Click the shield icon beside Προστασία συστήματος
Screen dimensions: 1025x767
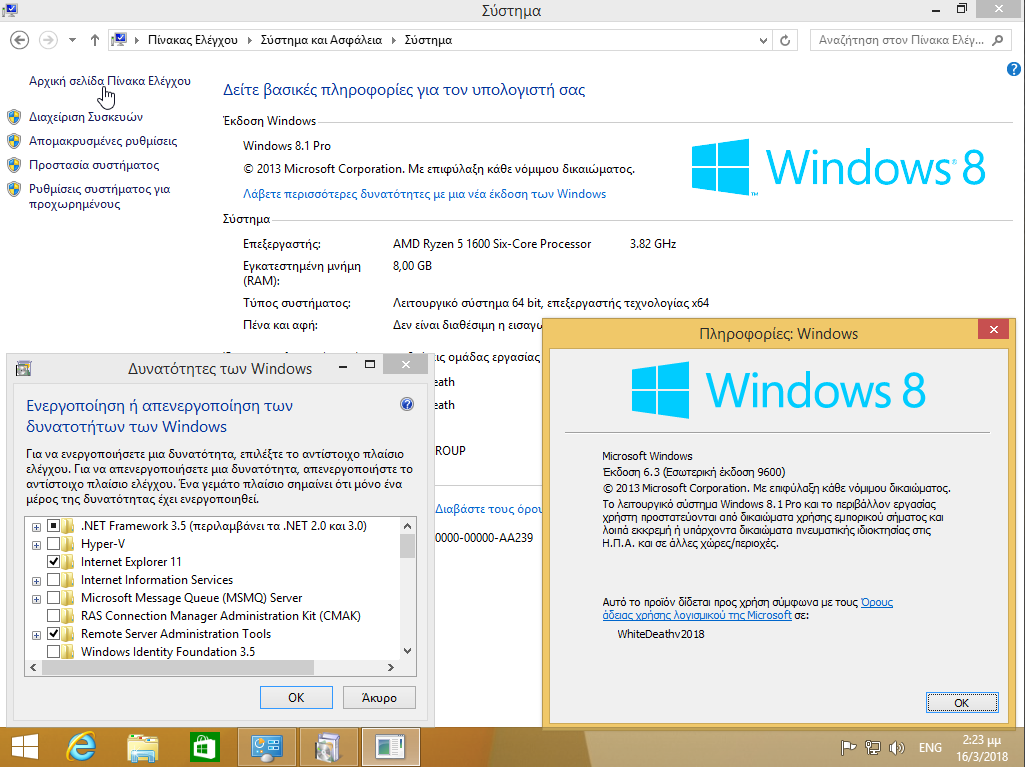14,165
